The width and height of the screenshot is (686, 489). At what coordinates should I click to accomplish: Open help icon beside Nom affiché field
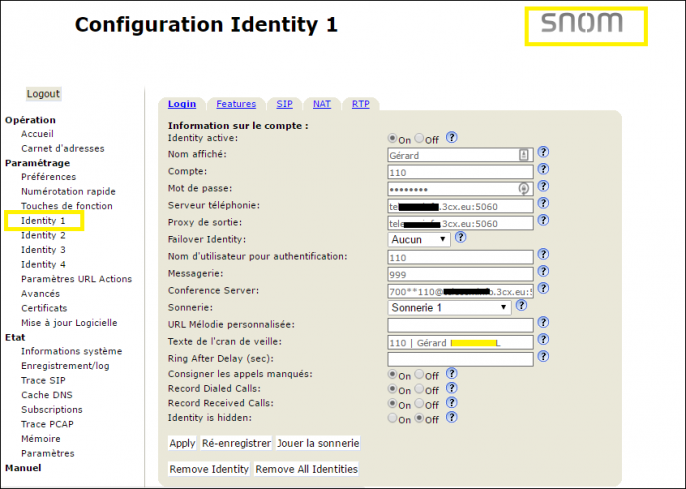pyautogui.click(x=543, y=152)
